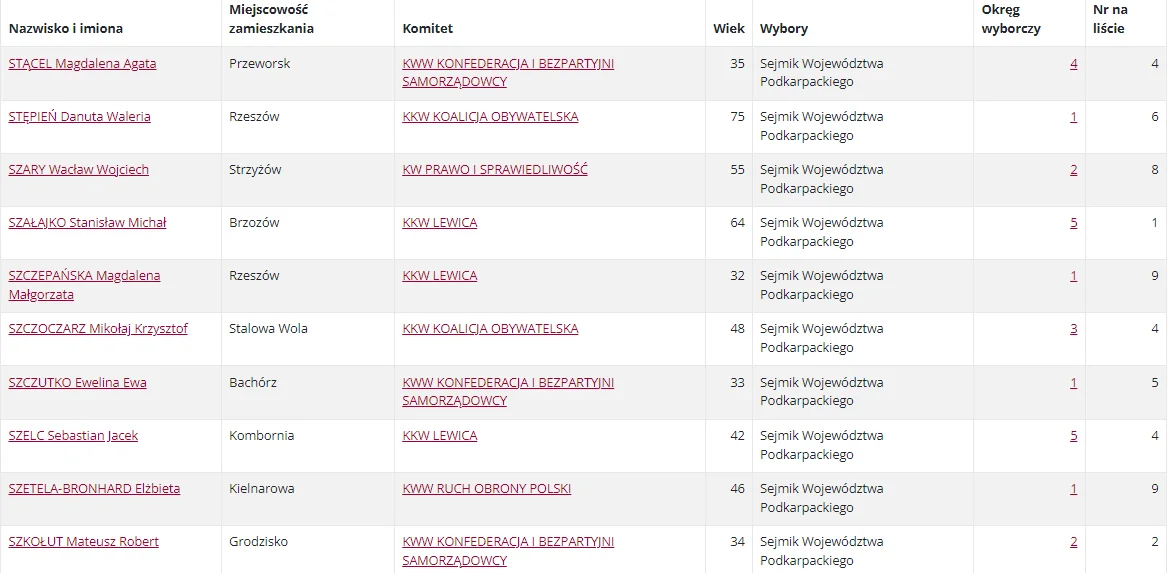This screenshot has height=573, width=1168.
Task: Click district 3 link for SZCZOCZARZ
Action: 1073,329
